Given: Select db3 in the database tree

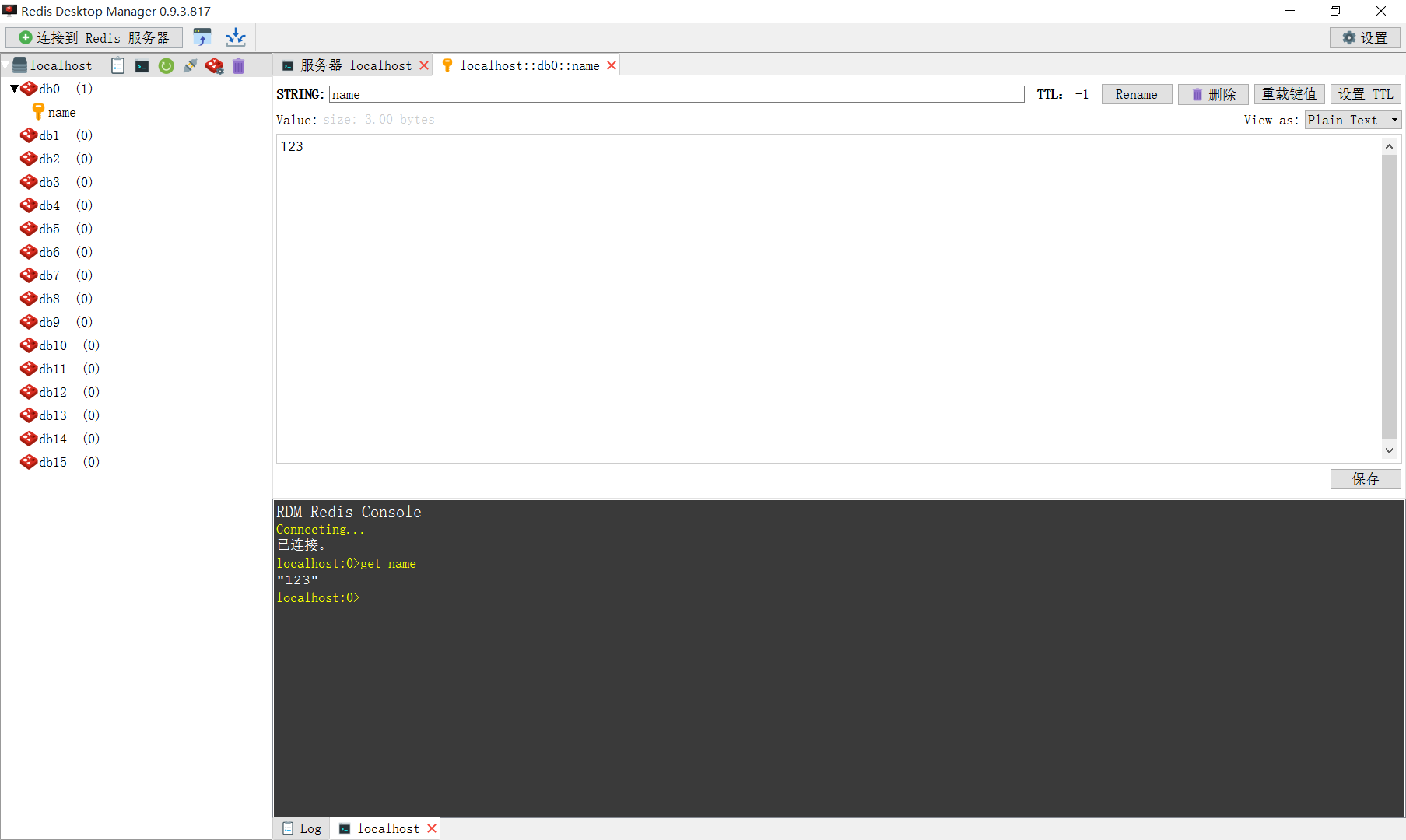Looking at the screenshot, I should [49, 182].
